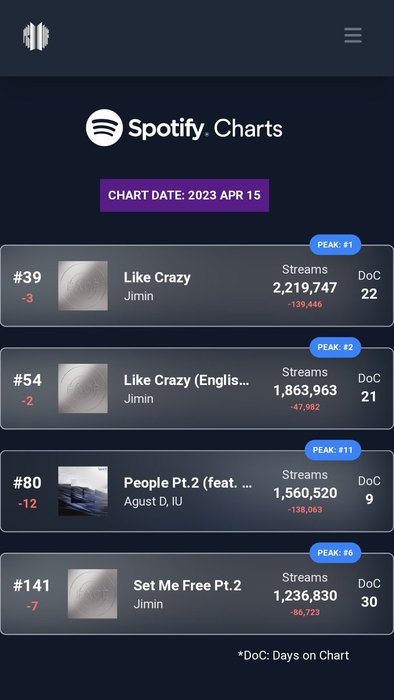
Task: Click the PEAK: #11 badge
Action: tap(333, 450)
